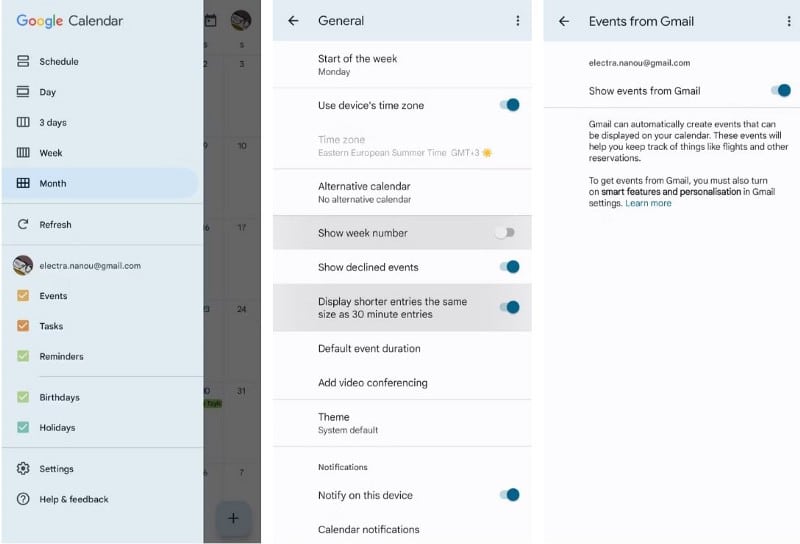The width and height of the screenshot is (800, 544).
Task: Click the Week view icon
Action: [23, 153]
